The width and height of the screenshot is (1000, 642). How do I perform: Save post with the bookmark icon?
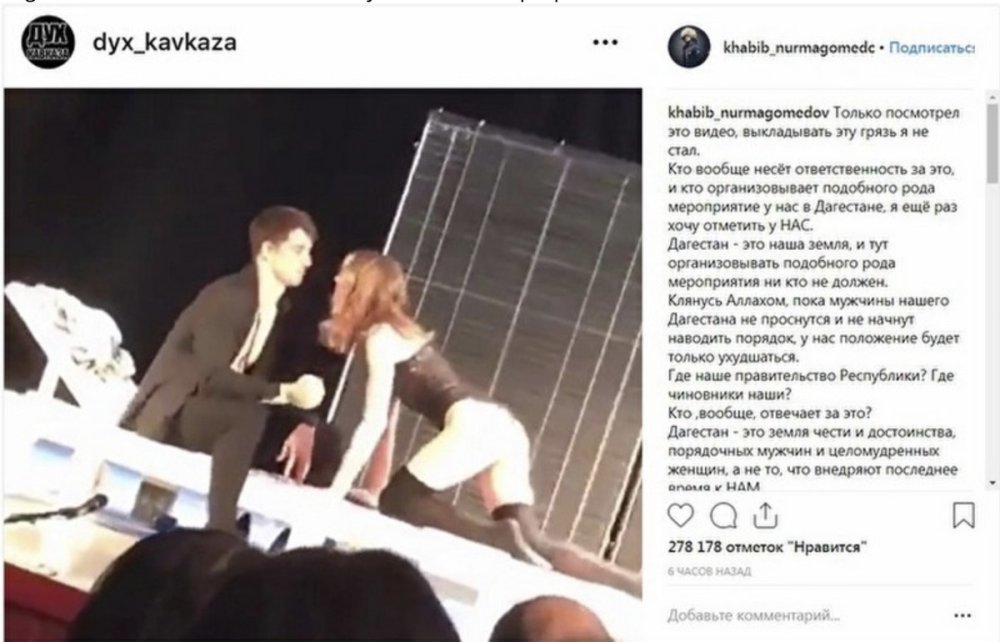pyautogui.click(x=963, y=515)
